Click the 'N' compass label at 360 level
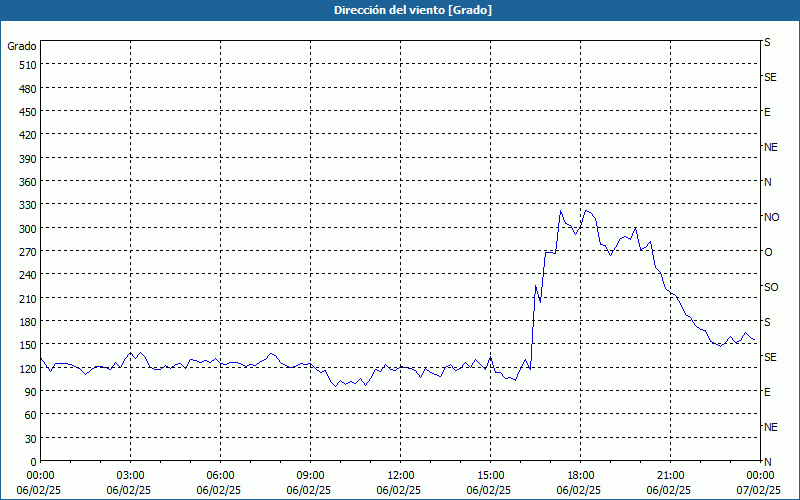Viewport: 800px width, 500px height. (767, 182)
